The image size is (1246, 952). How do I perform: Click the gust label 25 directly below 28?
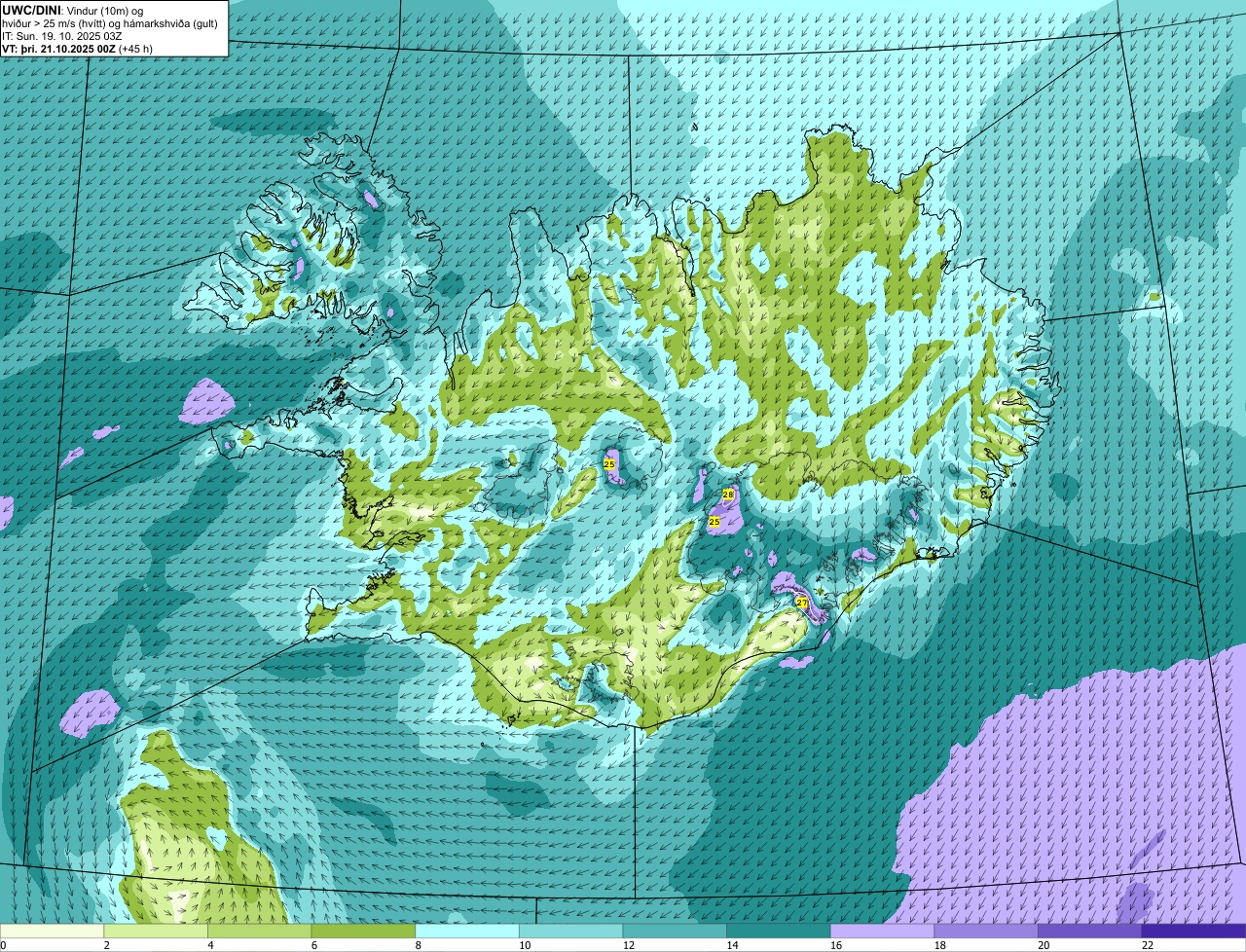(714, 522)
